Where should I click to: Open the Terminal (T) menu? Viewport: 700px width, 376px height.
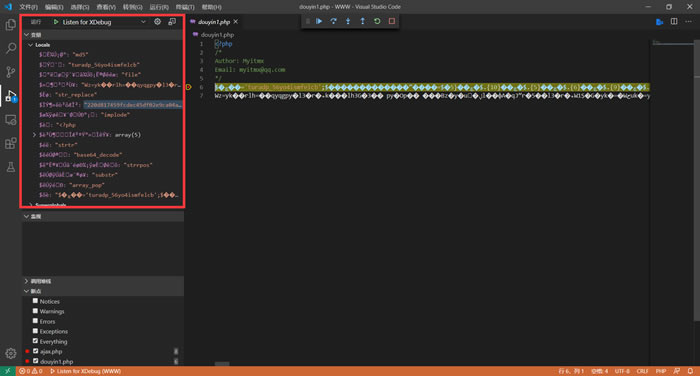[x=185, y=7]
